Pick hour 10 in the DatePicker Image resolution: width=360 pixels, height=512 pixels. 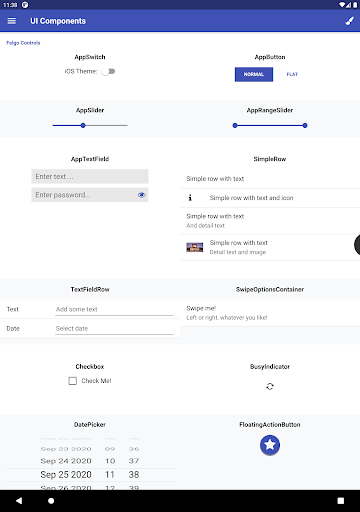[x=110, y=461]
